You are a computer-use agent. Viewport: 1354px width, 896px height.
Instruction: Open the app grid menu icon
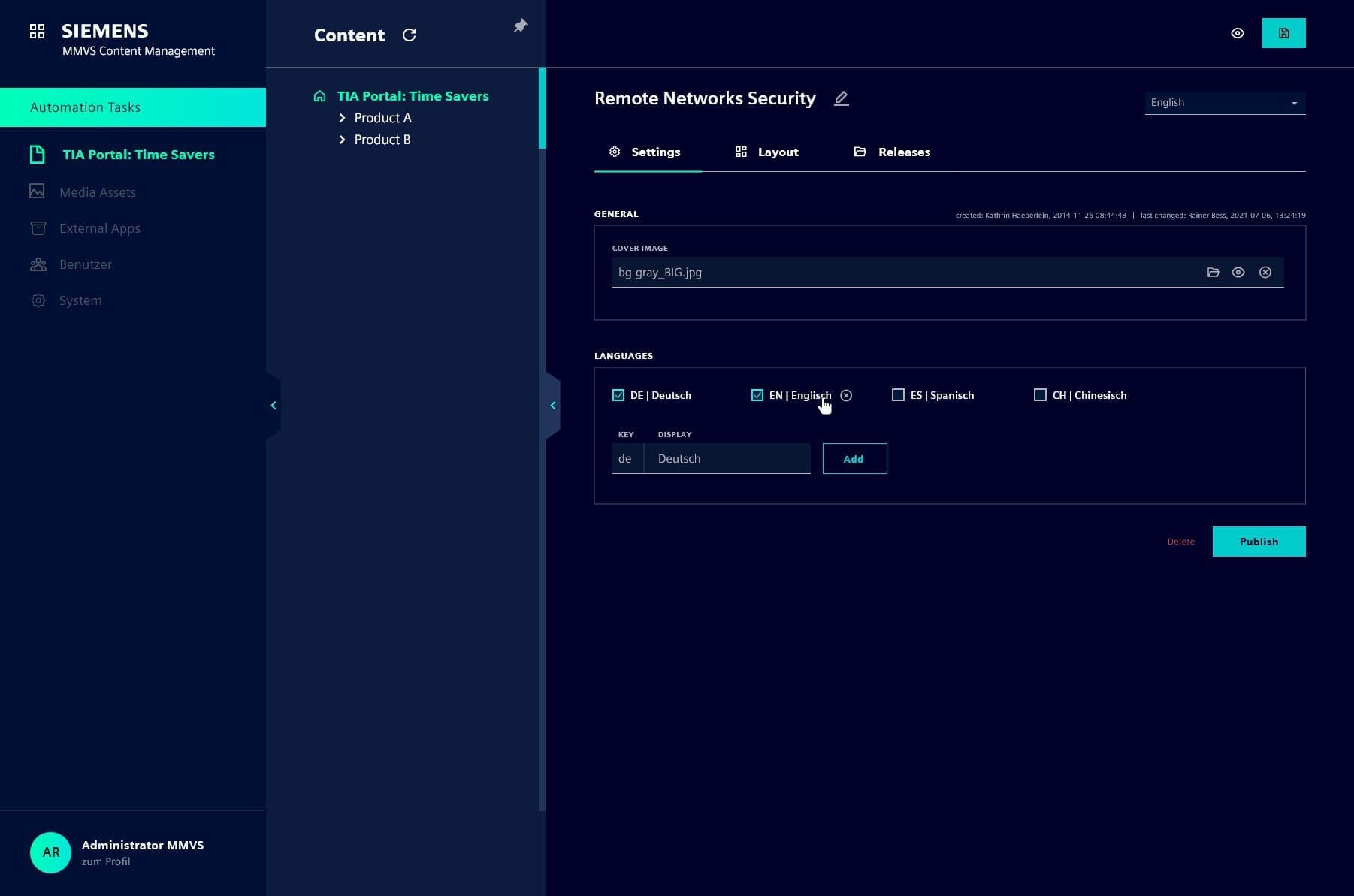[37, 31]
